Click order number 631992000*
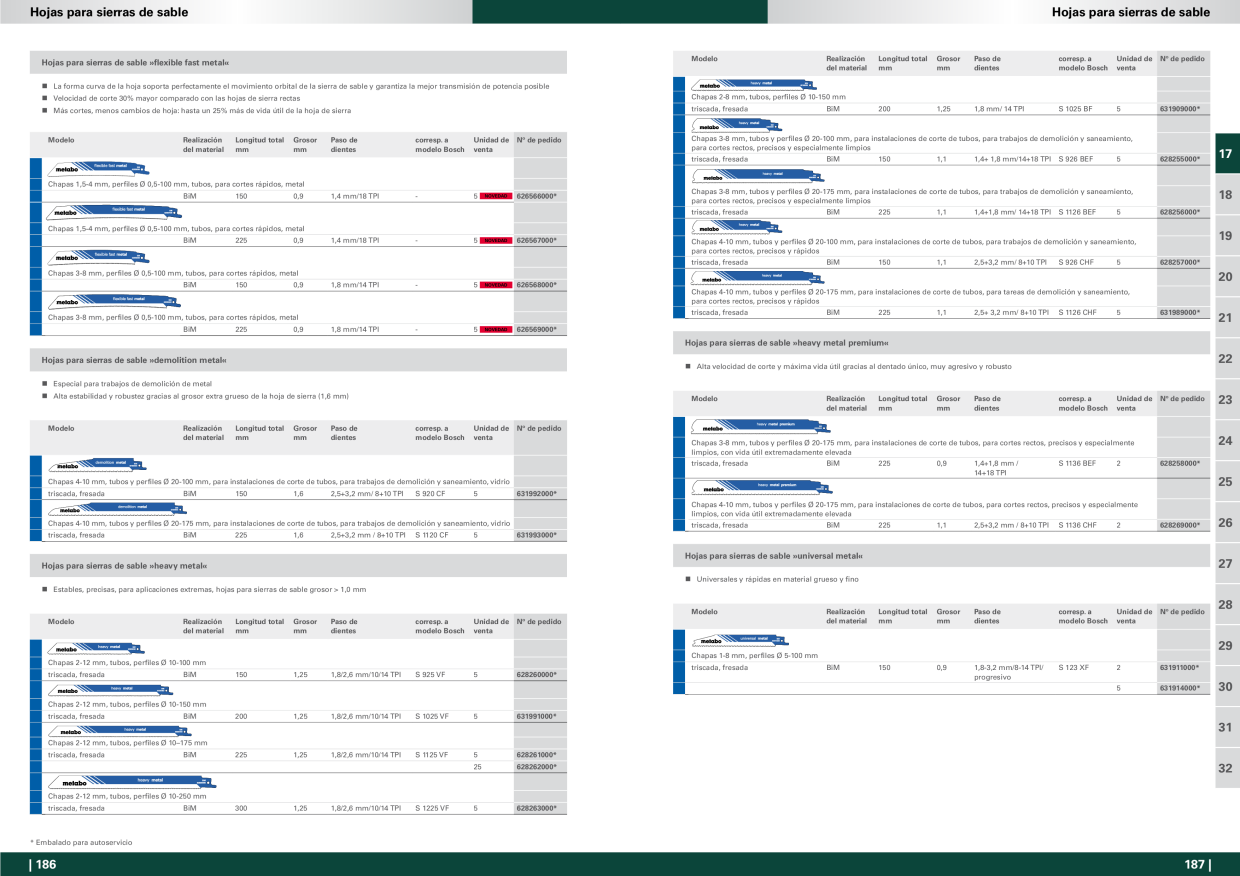Screen dimensions: 1240x876 (x=536, y=494)
